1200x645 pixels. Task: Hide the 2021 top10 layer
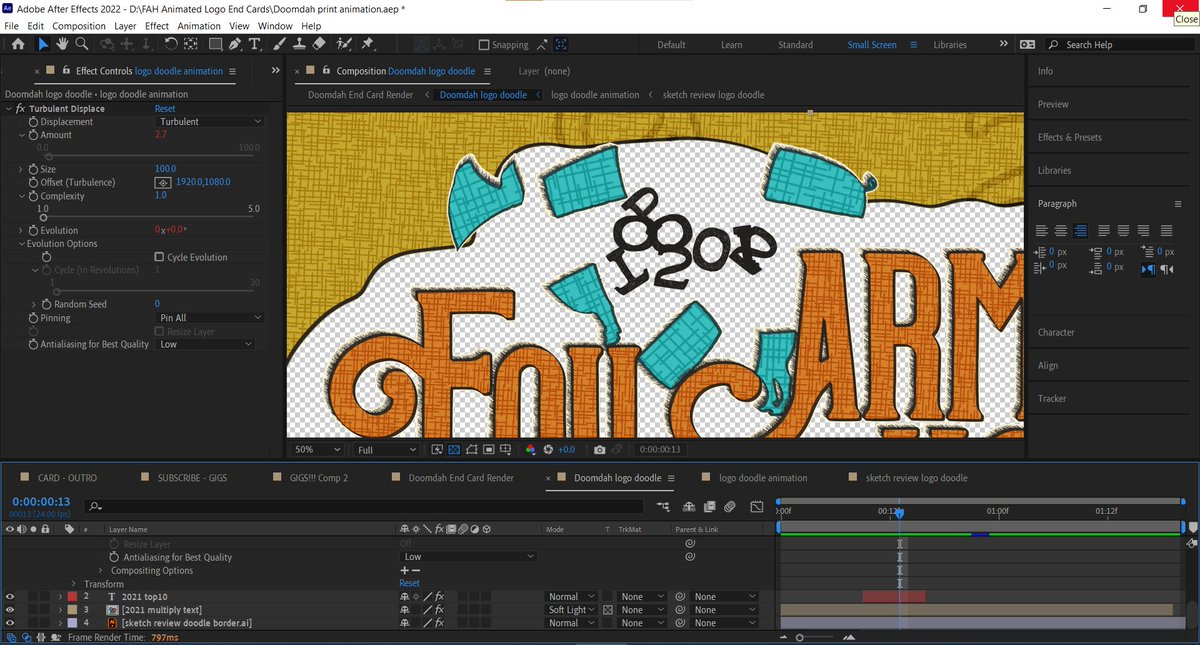(10, 597)
